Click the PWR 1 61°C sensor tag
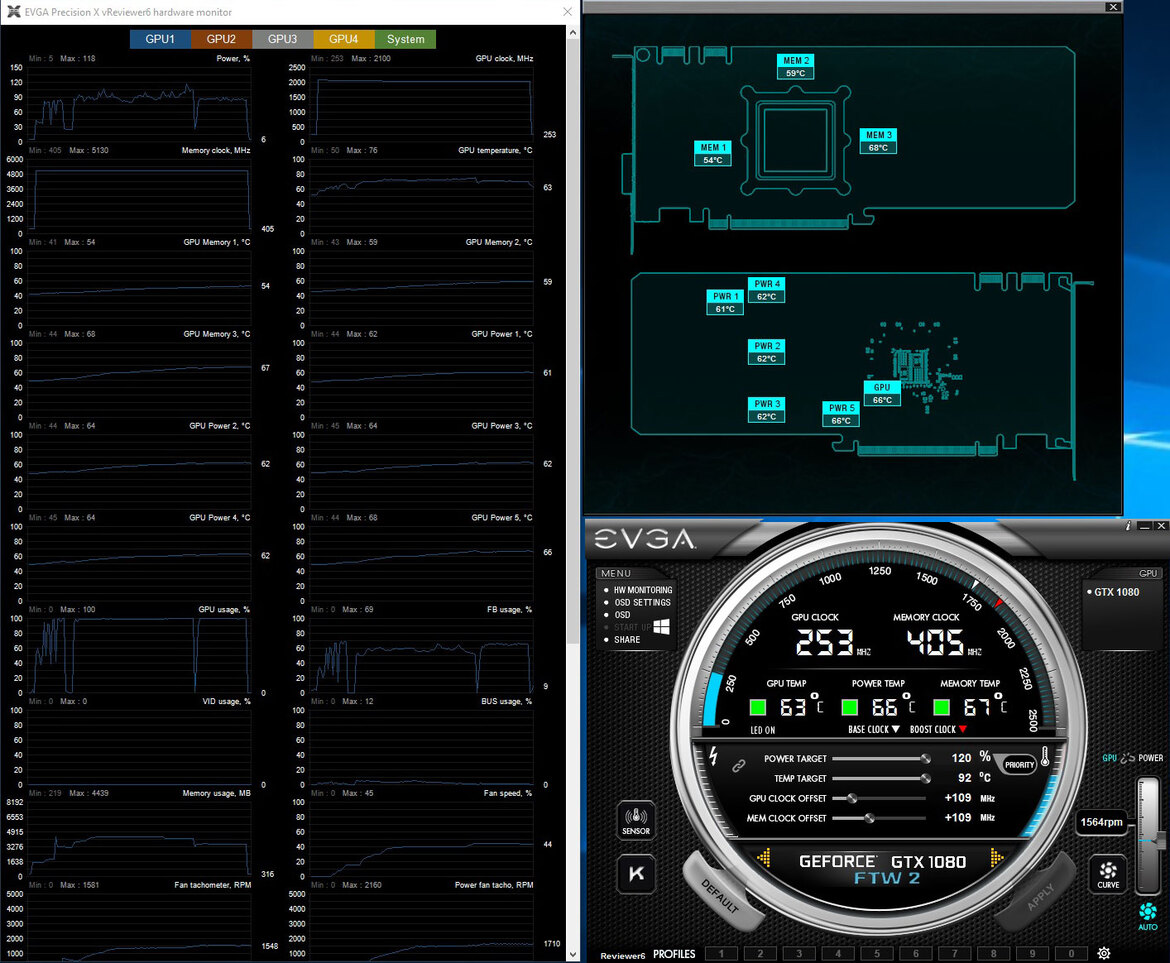Screen dimensions: 1170x963 click(x=725, y=302)
